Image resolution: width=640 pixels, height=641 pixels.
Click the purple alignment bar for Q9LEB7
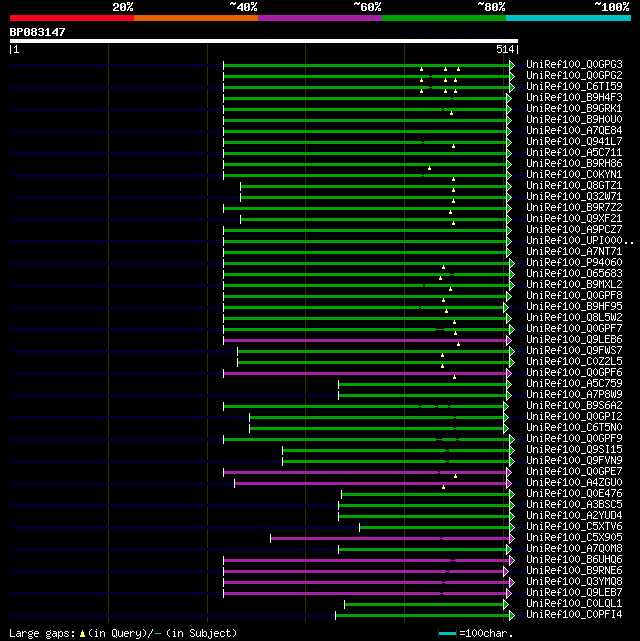[365, 594]
